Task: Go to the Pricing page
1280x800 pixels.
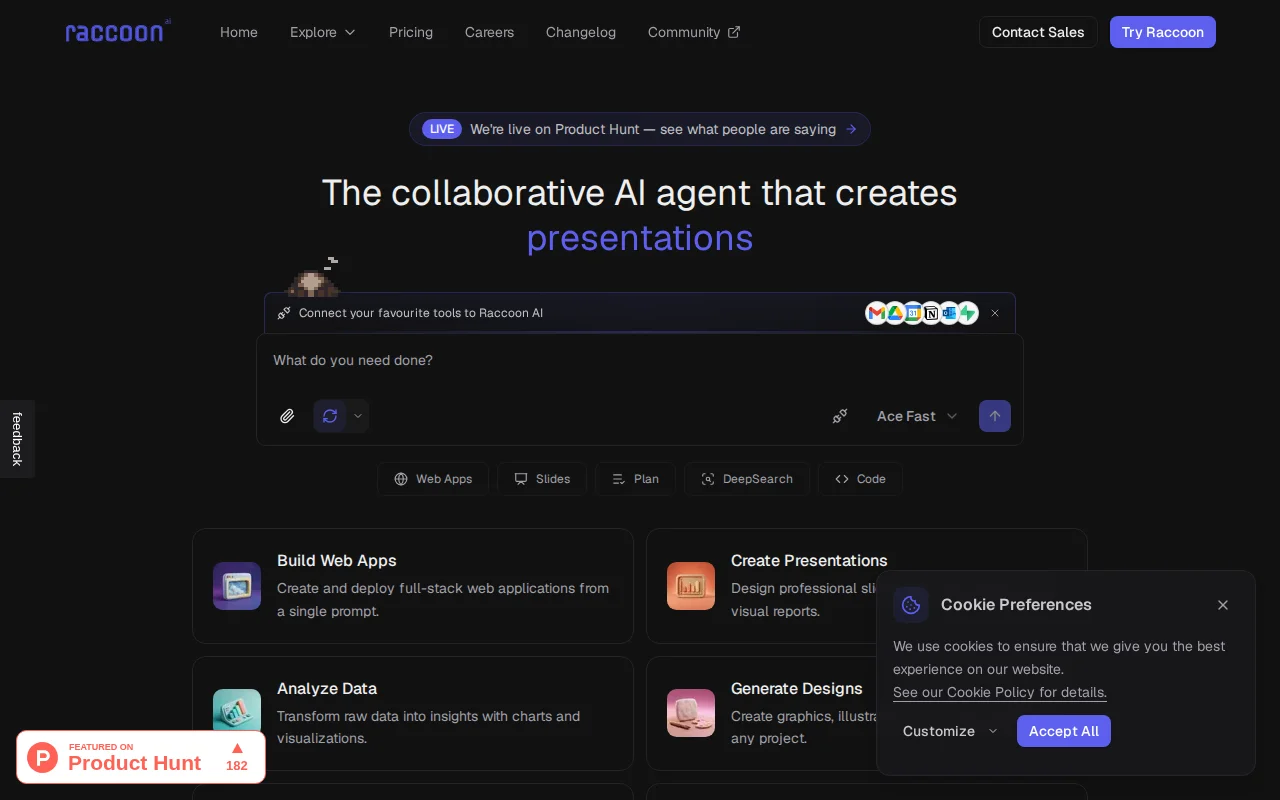Action: (411, 32)
